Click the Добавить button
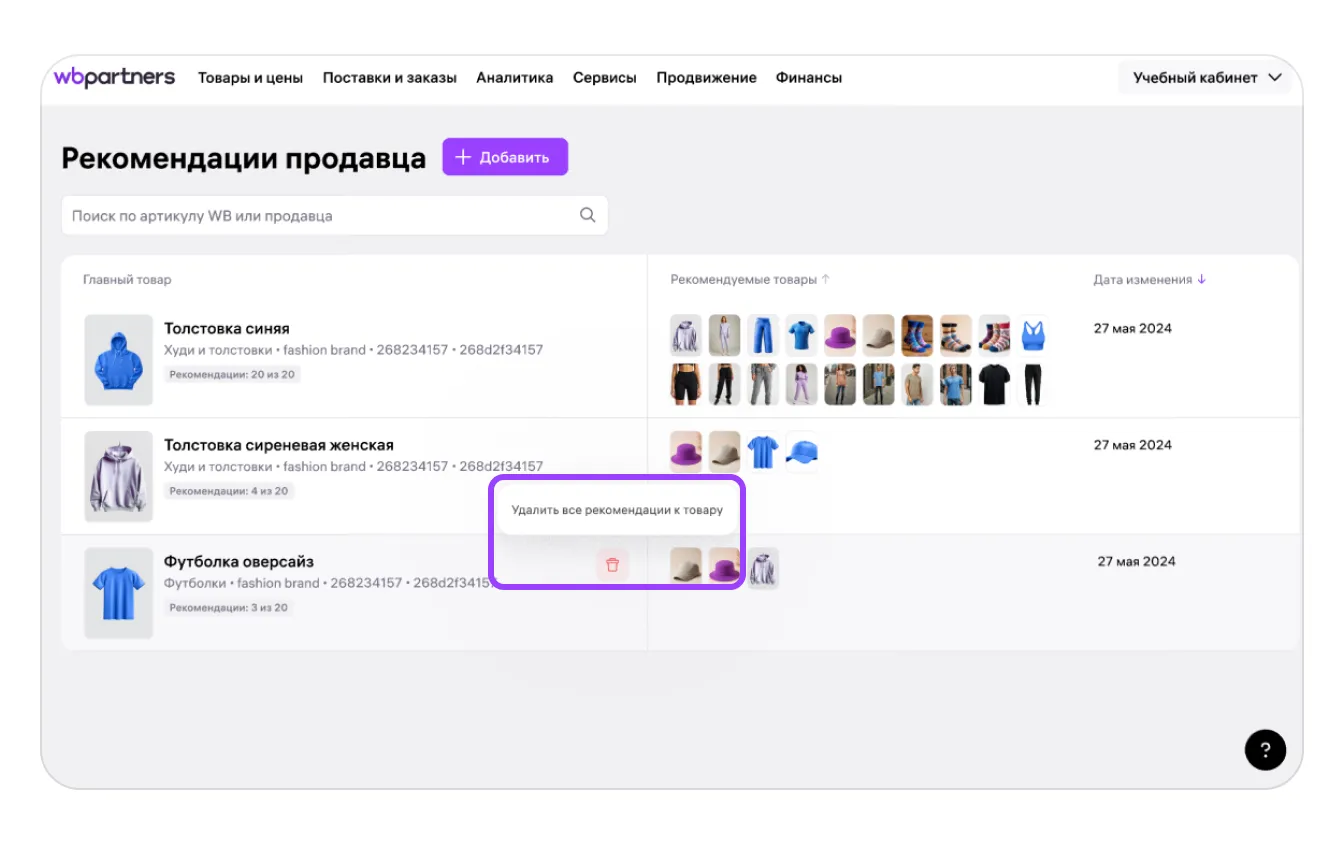This screenshot has height=844, width=1344. (505, 157)
